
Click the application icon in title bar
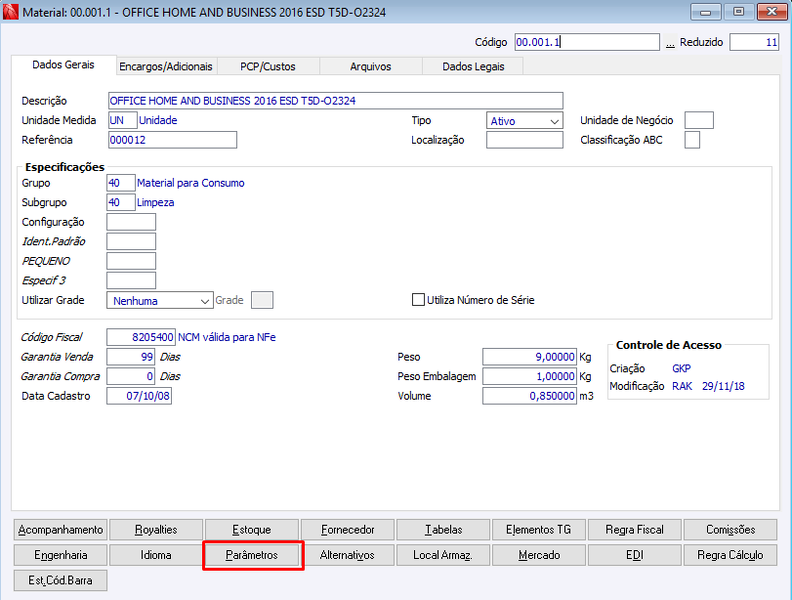11,12
